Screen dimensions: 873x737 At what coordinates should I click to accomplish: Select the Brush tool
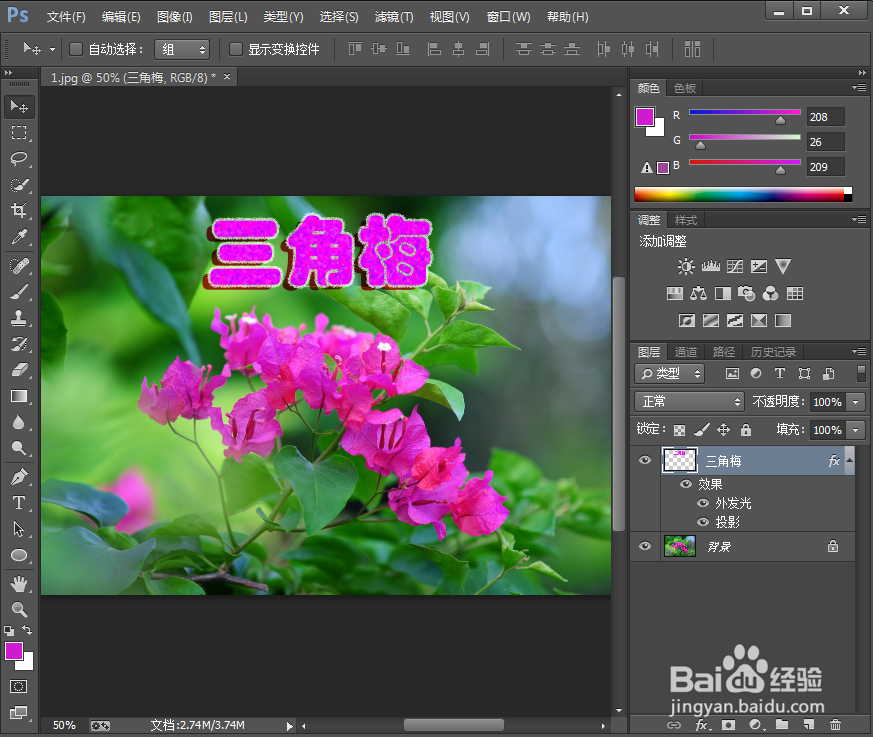click(19, 292)
